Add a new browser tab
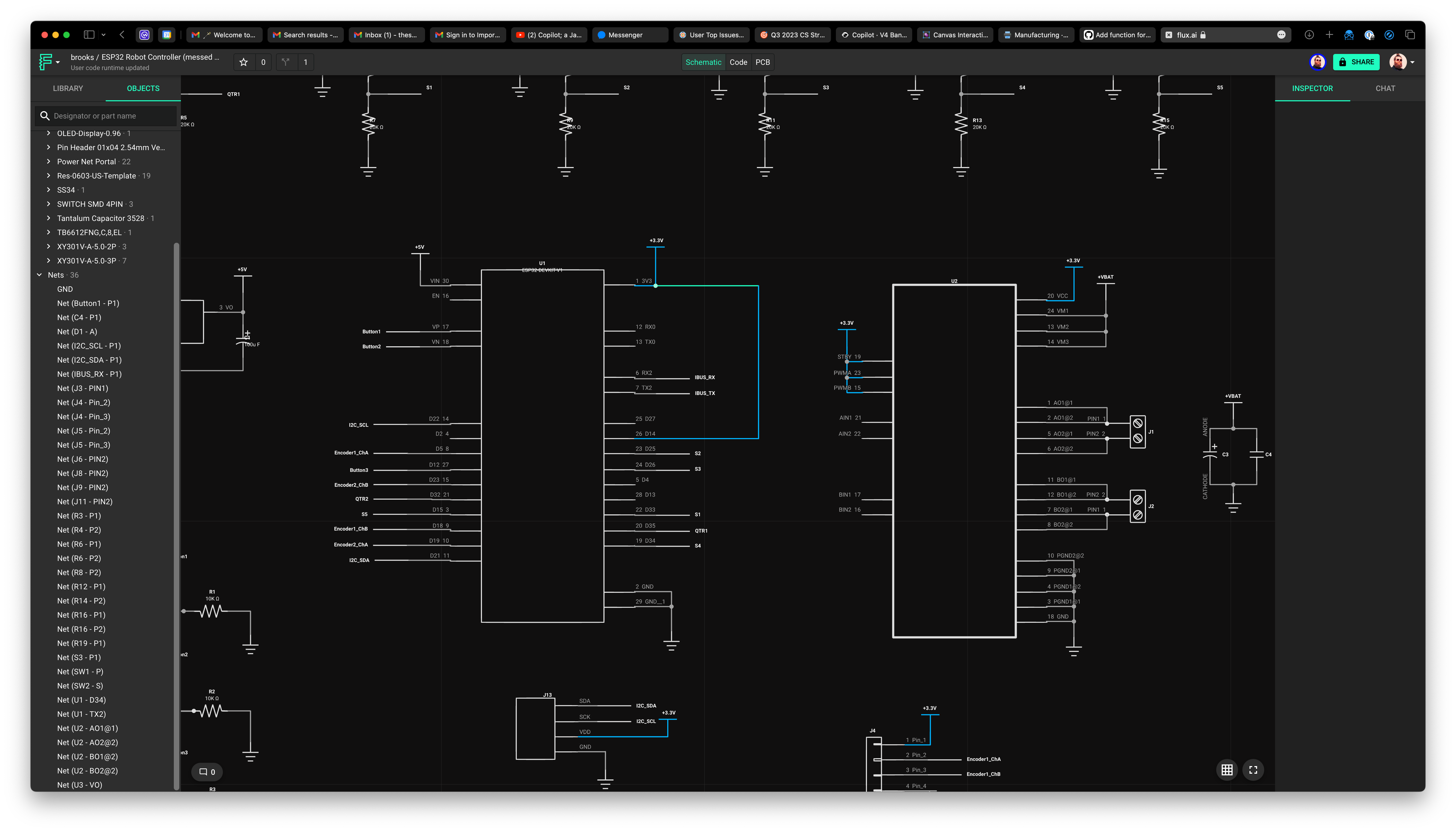Screen dimensions: 1456x832 (1328, 35)
